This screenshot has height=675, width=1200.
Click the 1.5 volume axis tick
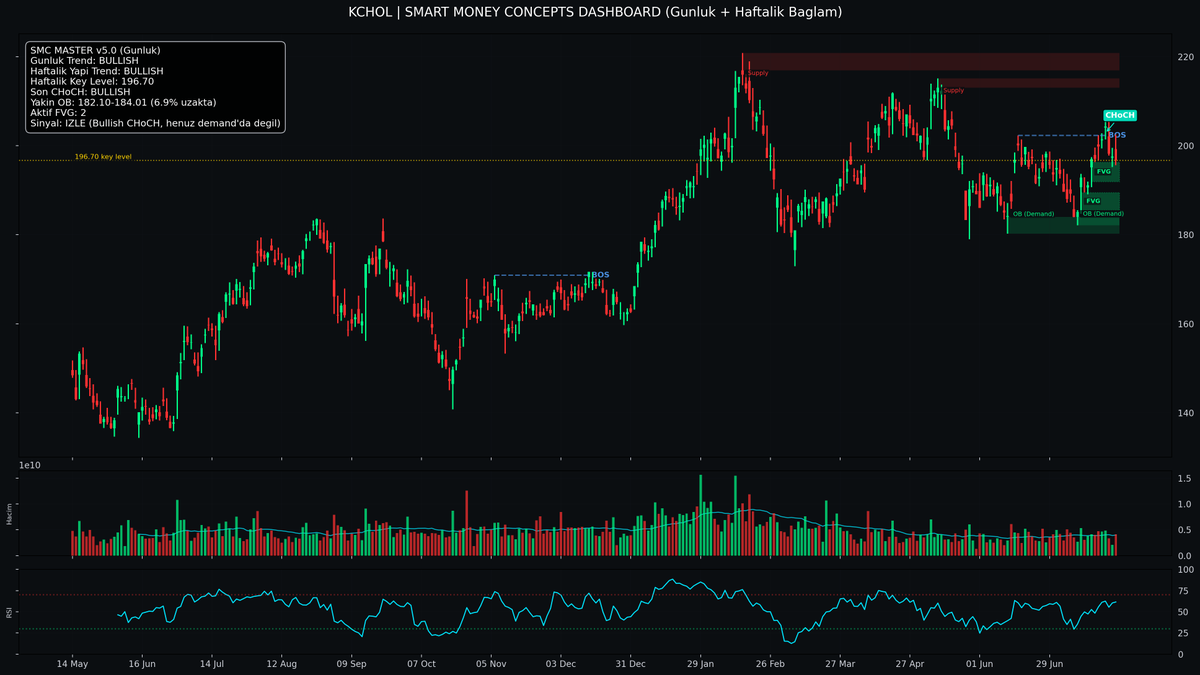1183,480
